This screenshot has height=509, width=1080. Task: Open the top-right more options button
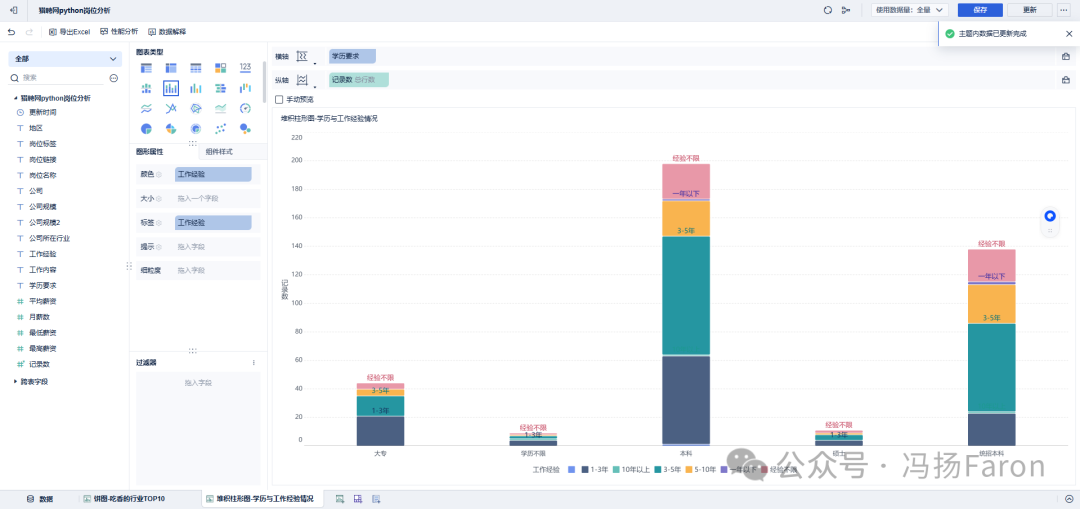pyautogui.click(x=1063, y=10)
